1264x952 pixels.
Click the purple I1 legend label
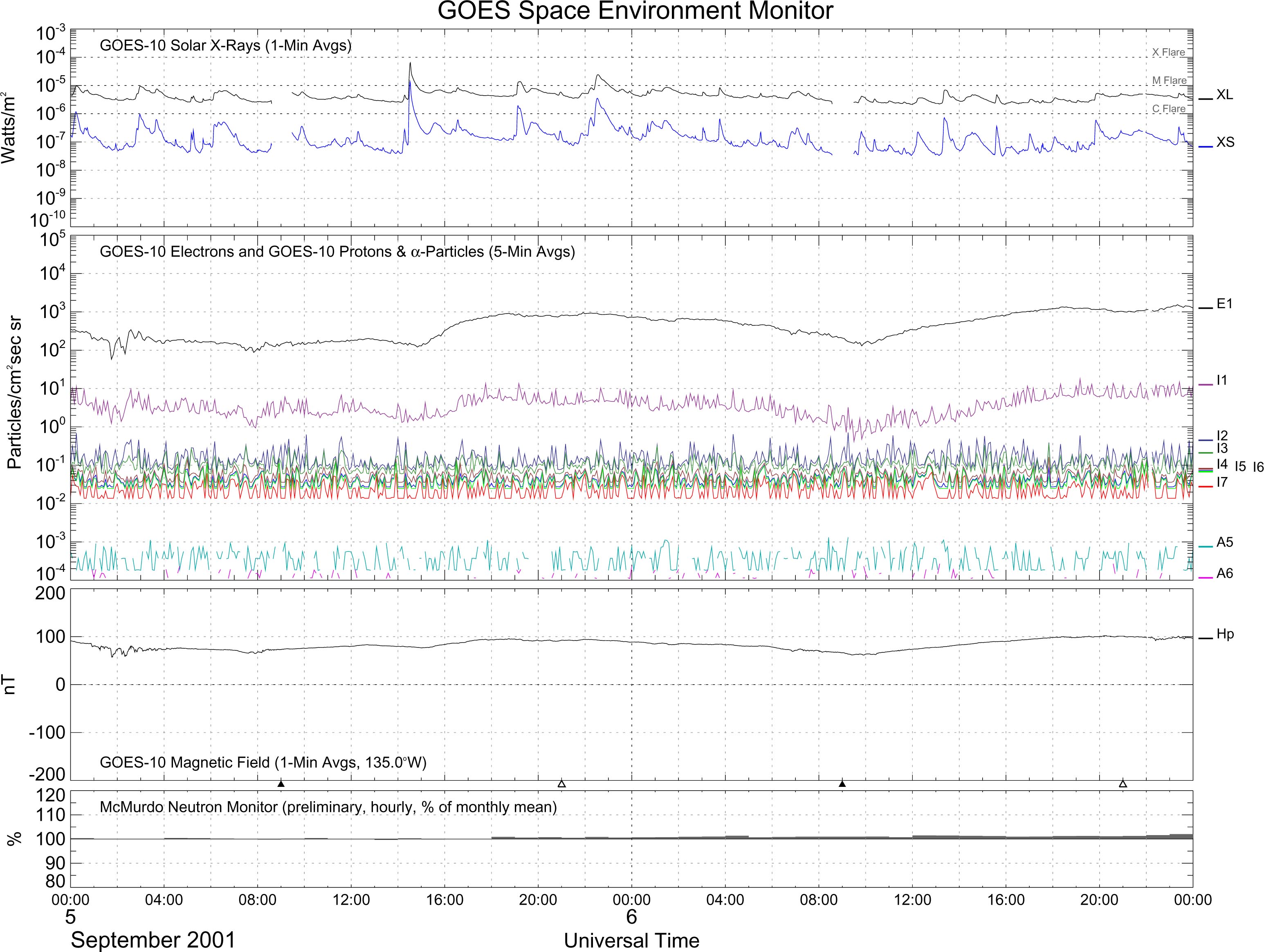coord(1222,380)
